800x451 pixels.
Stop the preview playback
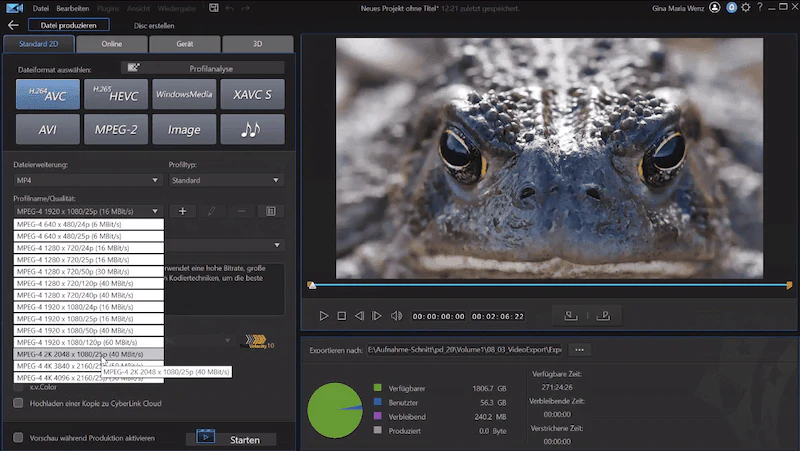pyautogui.click(x=342, y=316)
